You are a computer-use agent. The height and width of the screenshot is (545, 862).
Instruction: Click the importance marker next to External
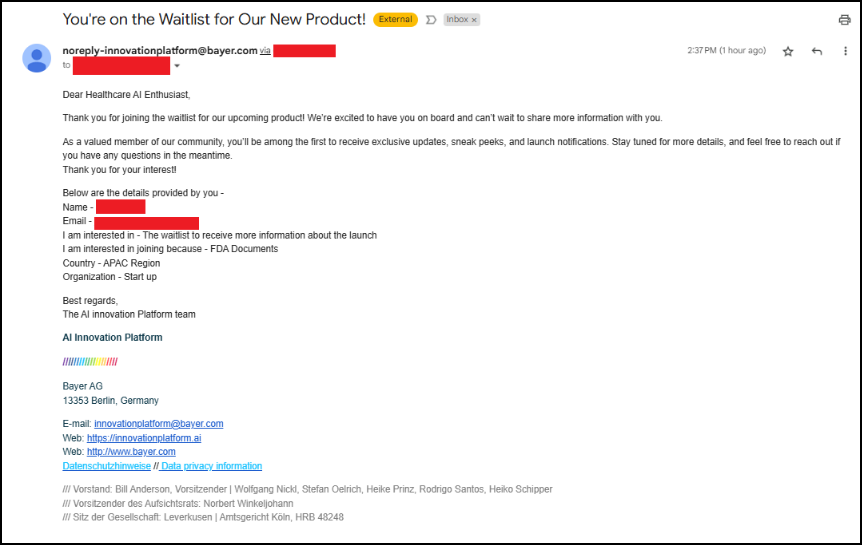pyautogui.click(x=431, y=20)
